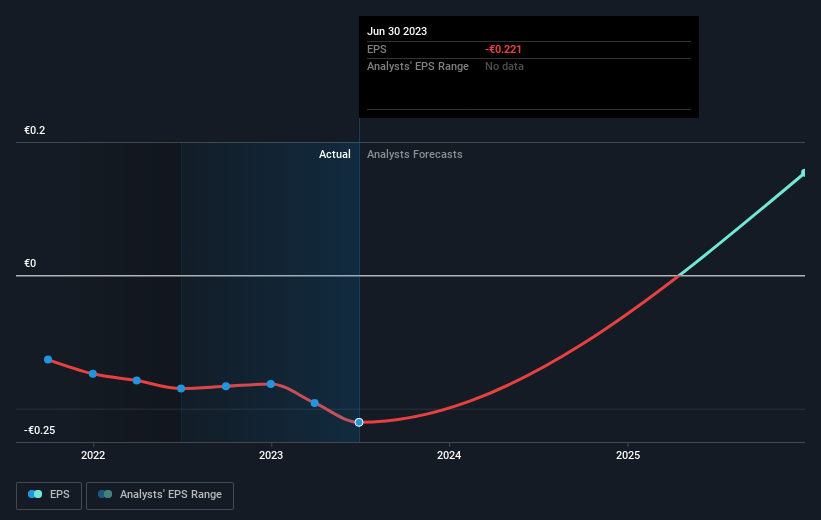The height and width of the screenshot is (520, 821).
Task: Click the EPS data point above the 2023 tick
Action: [271, 384]
